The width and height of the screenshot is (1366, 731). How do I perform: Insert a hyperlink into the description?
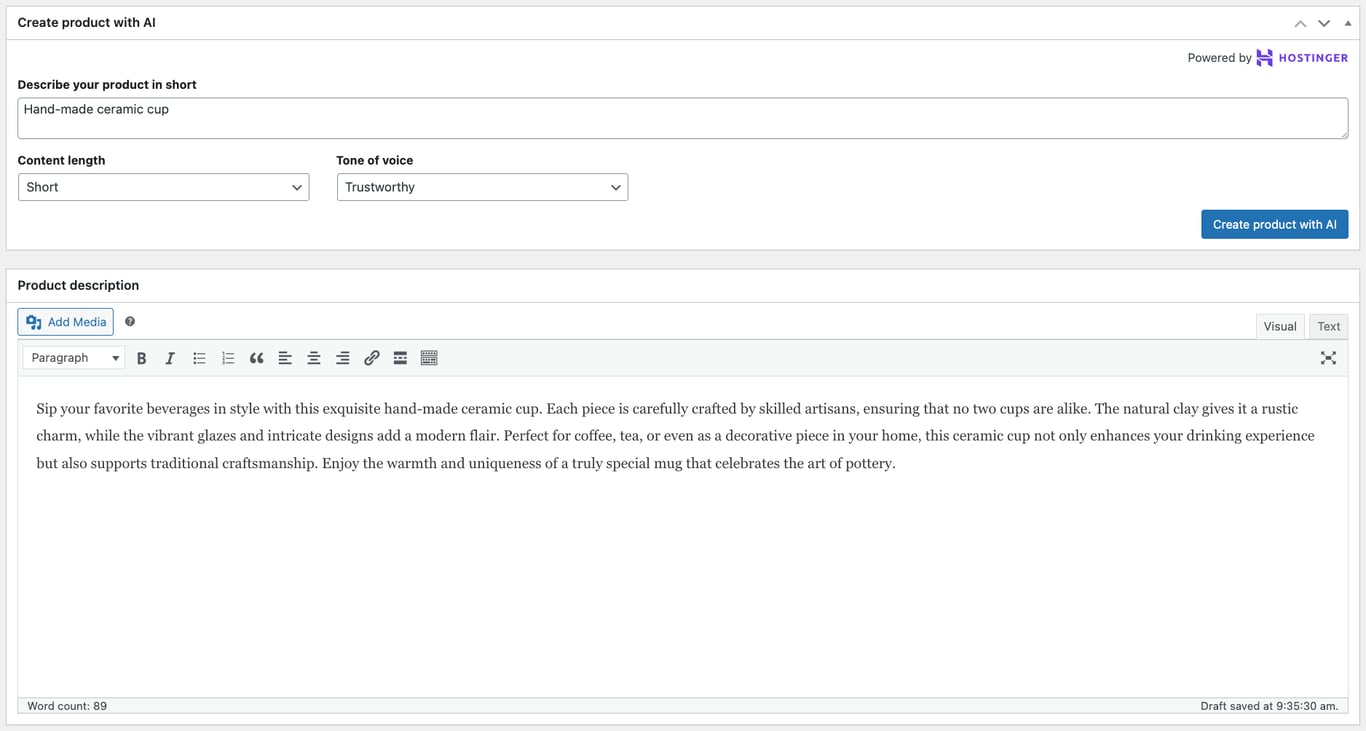tap(371, 357)
